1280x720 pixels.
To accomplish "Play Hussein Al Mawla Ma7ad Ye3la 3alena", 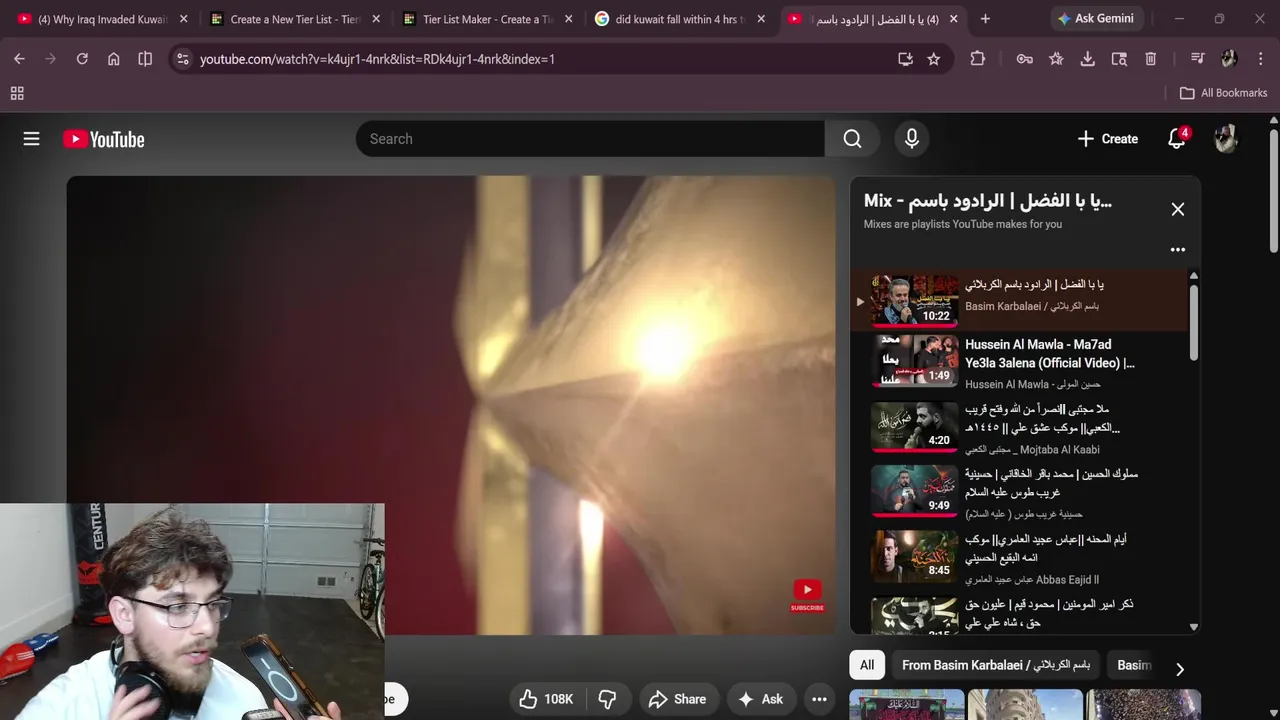I will [x=1050, y=354].
